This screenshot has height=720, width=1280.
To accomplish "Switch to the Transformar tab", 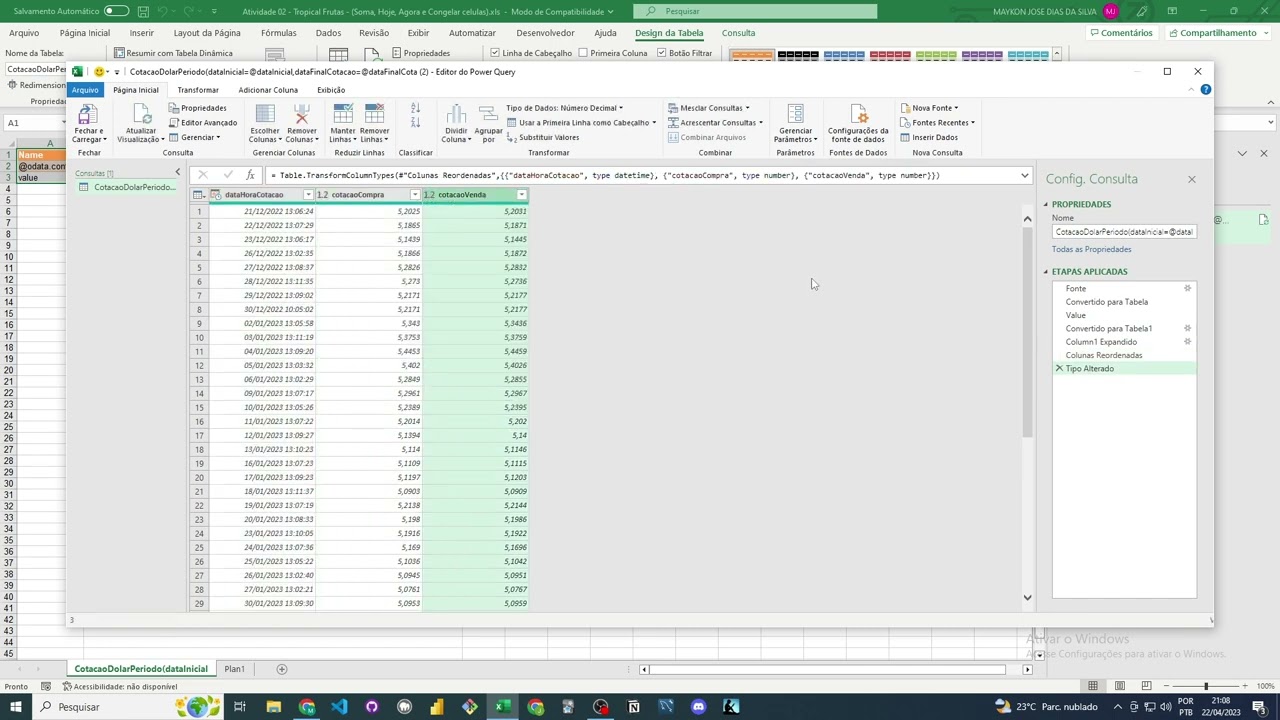I will 198,90.
